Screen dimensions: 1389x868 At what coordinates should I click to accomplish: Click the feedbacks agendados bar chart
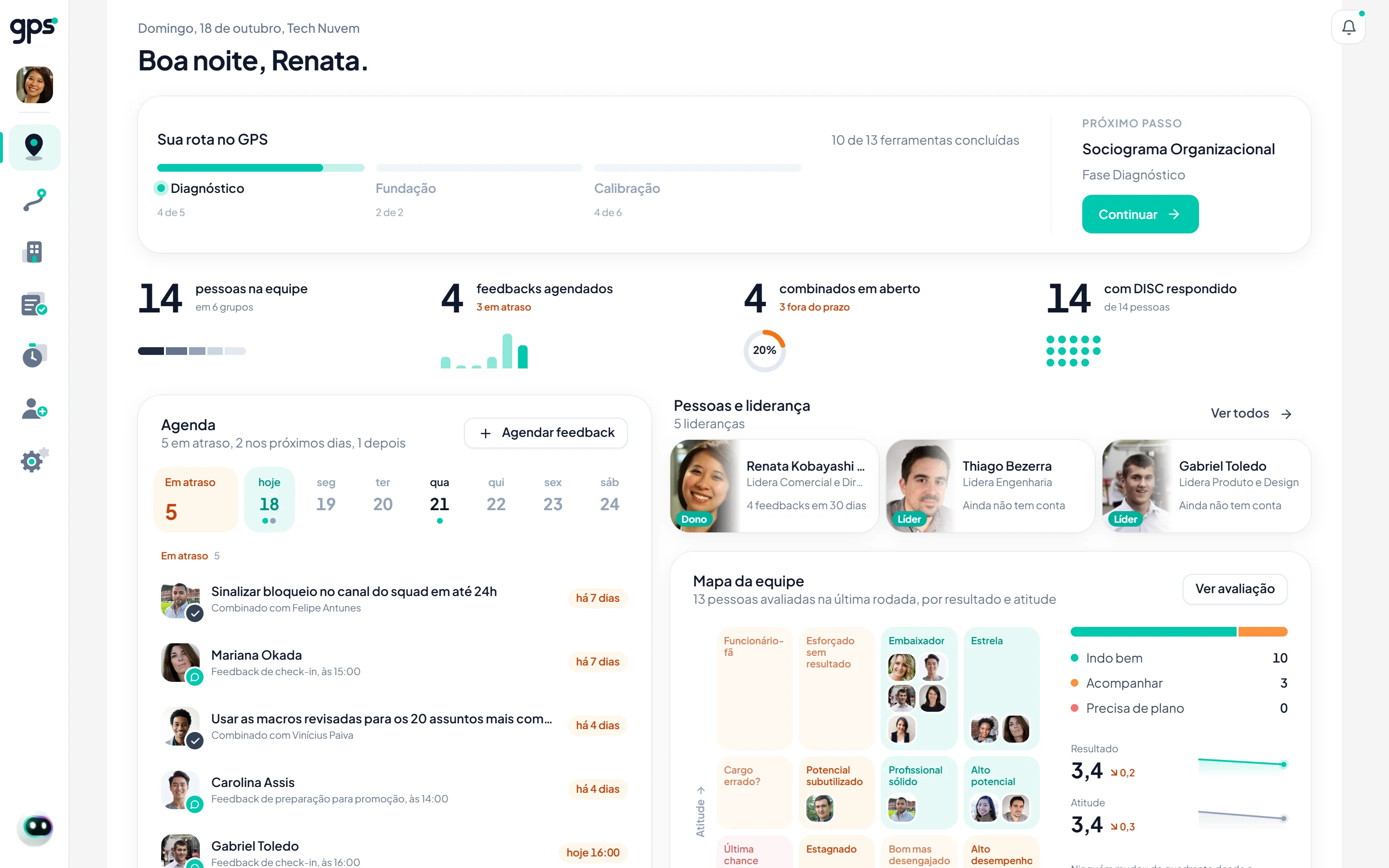point(484,351)
